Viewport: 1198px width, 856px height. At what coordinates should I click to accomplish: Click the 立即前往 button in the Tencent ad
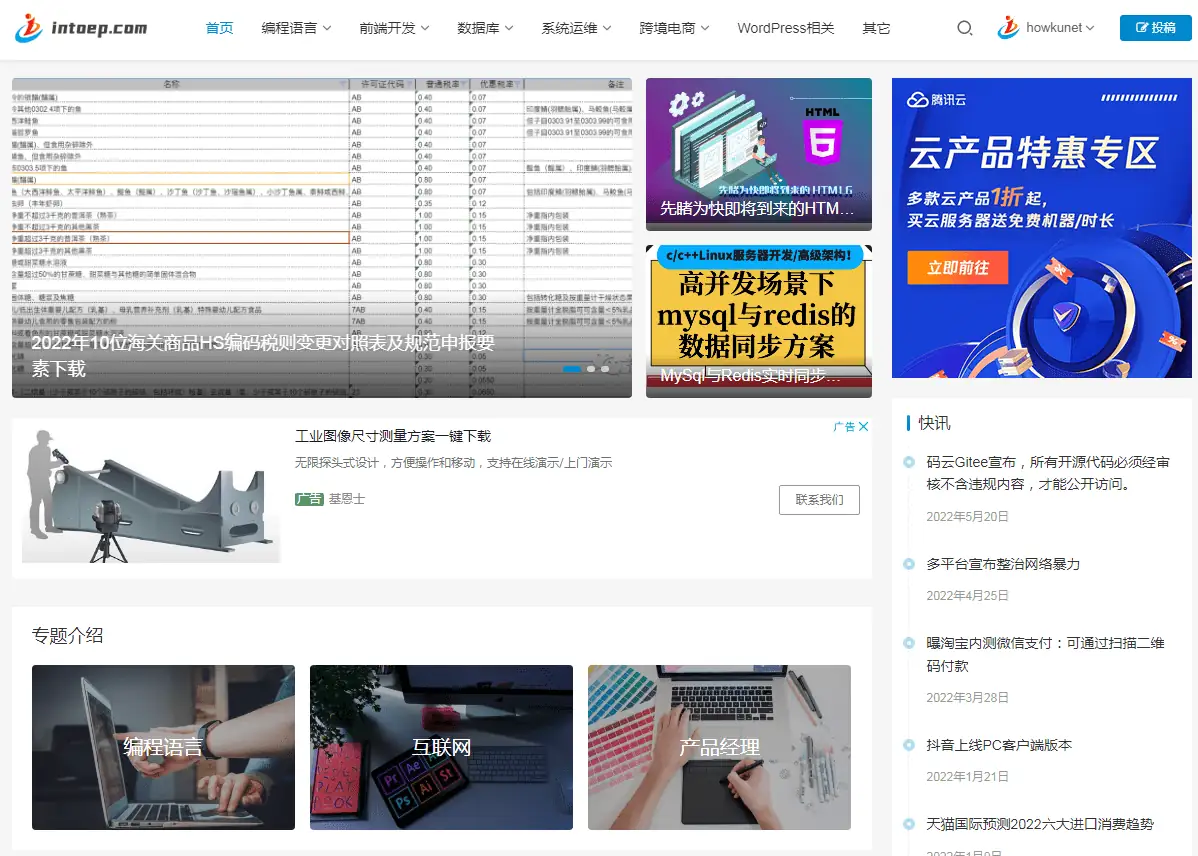[x=957, y=267]
